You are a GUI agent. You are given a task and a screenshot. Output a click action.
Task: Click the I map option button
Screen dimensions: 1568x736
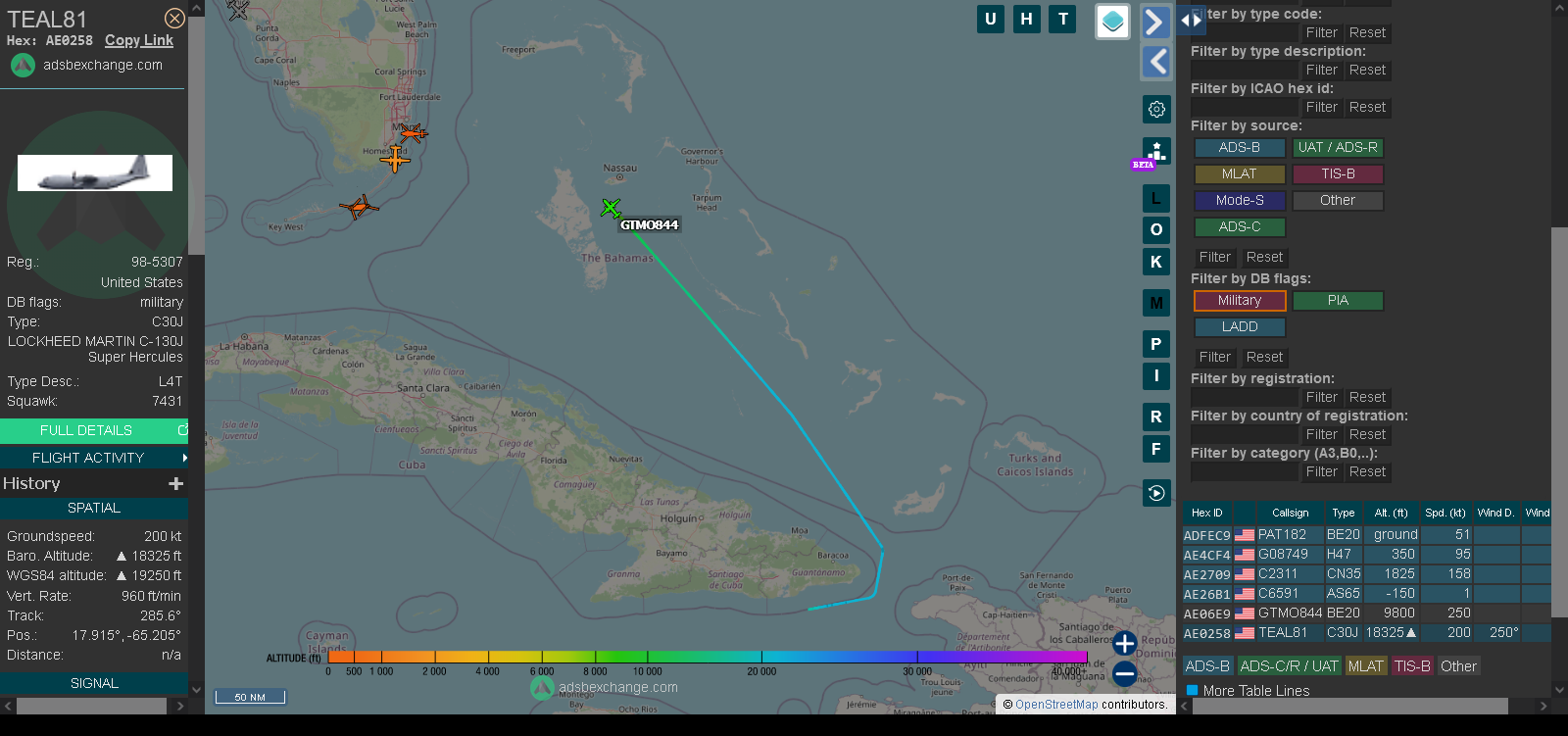[x=1156, y=375]
